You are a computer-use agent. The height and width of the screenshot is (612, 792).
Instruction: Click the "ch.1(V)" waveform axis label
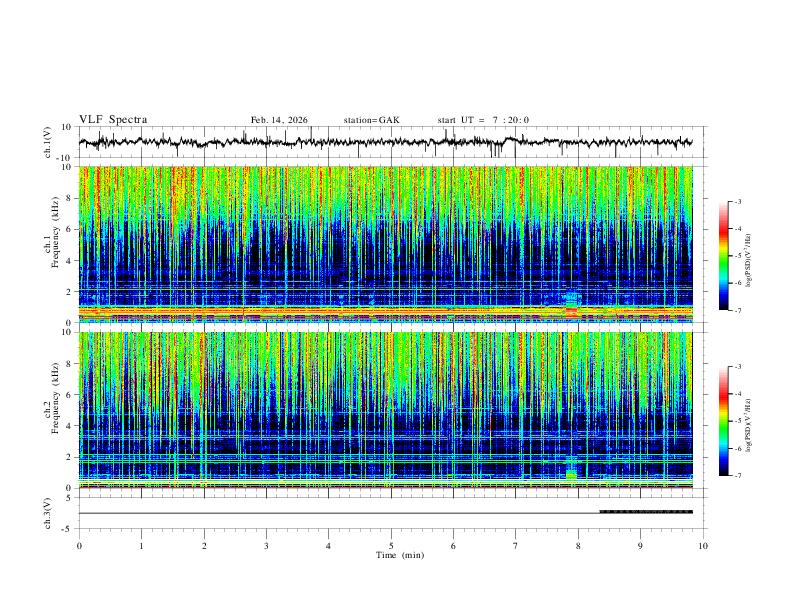point(48,142)
